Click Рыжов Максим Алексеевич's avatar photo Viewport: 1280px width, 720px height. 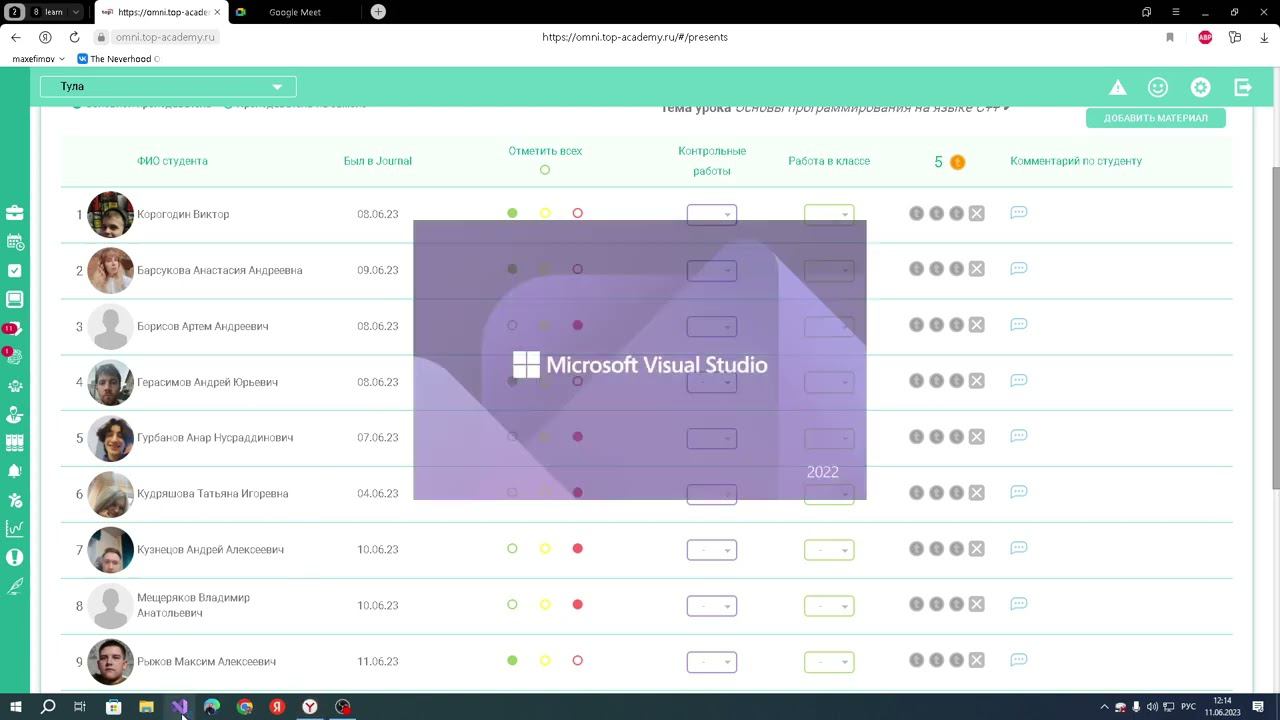click(110, 662)
